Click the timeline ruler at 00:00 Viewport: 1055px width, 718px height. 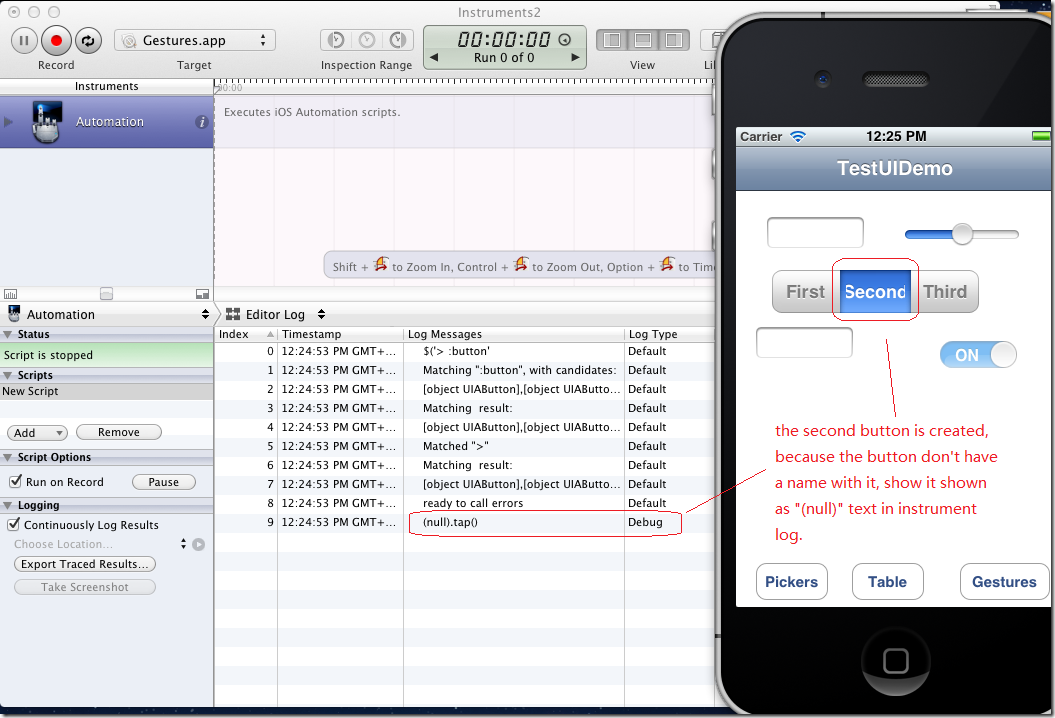[x=229, y=87]
